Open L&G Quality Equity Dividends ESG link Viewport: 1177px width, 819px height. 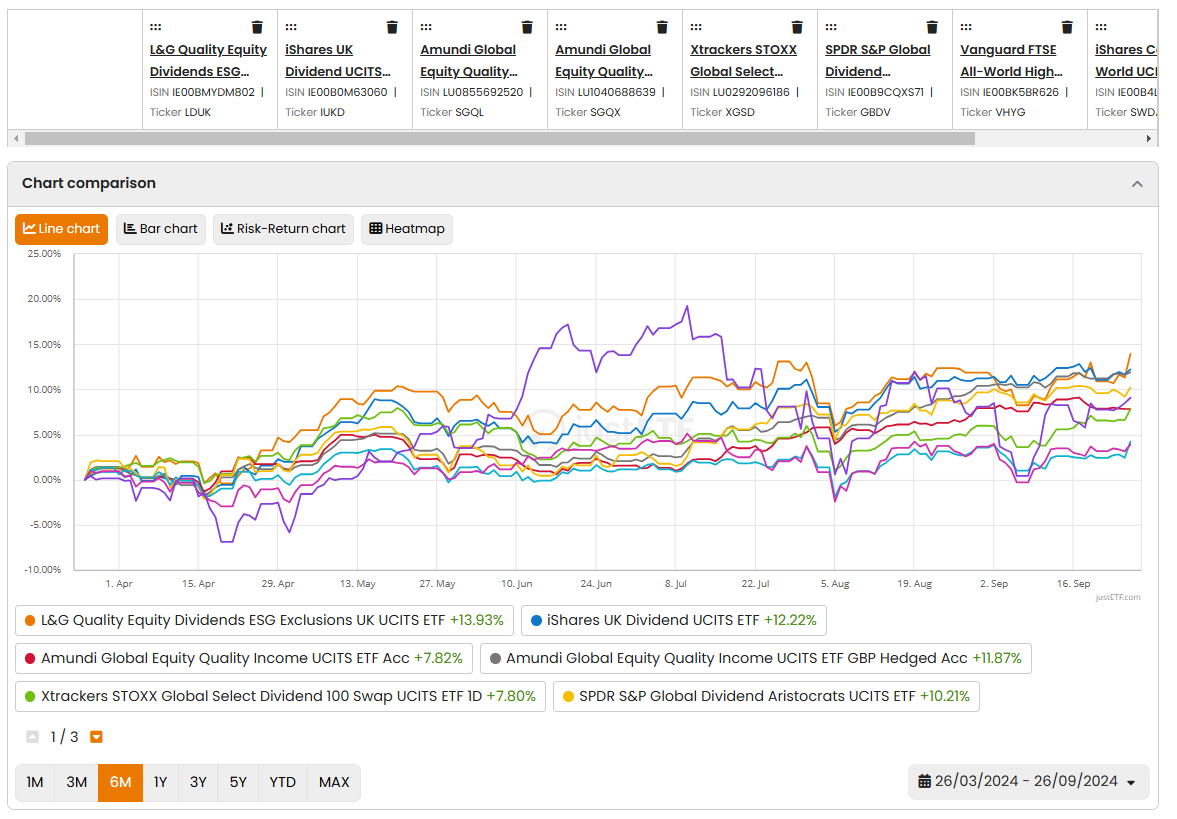click(208, 60)
